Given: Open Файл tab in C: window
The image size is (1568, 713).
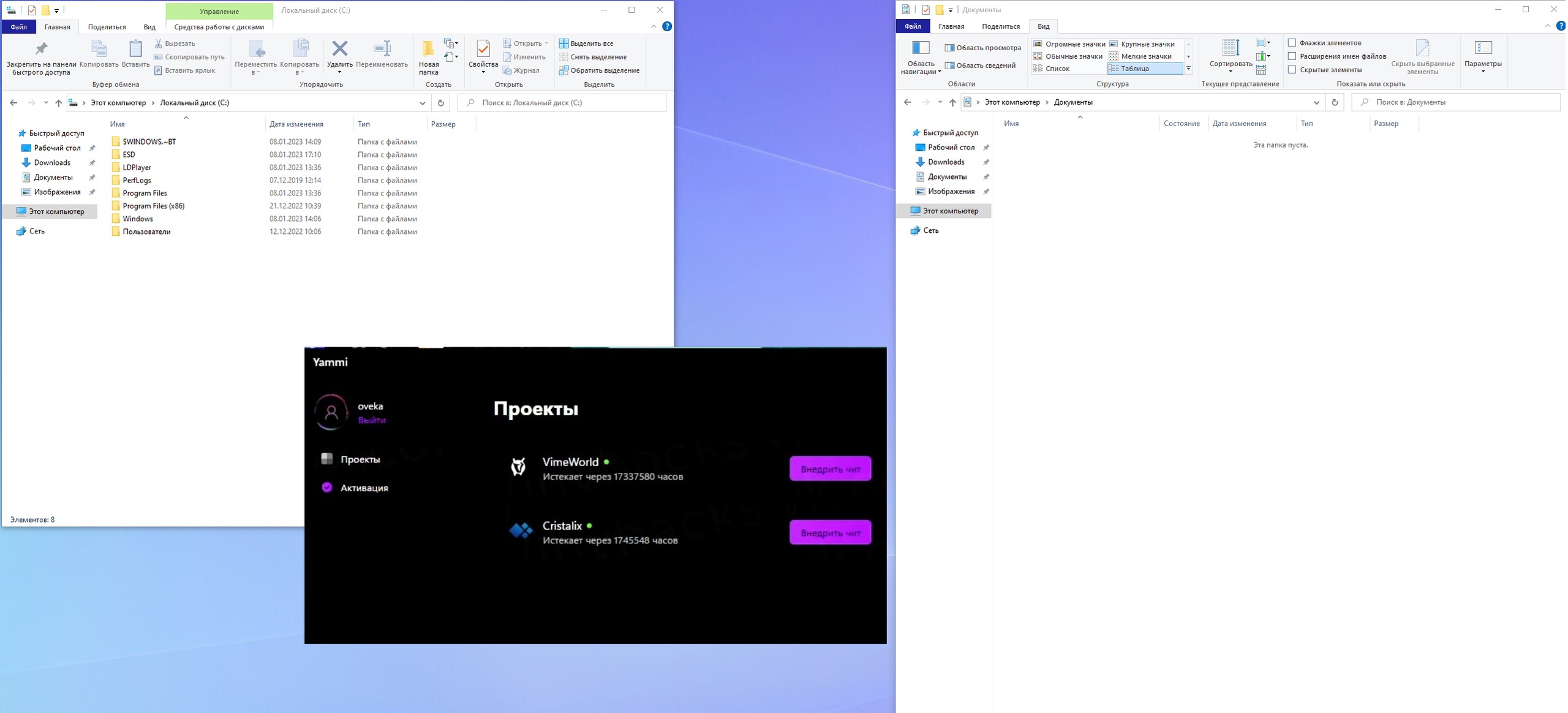Looking at the screenshot, I should pos(18,27).
